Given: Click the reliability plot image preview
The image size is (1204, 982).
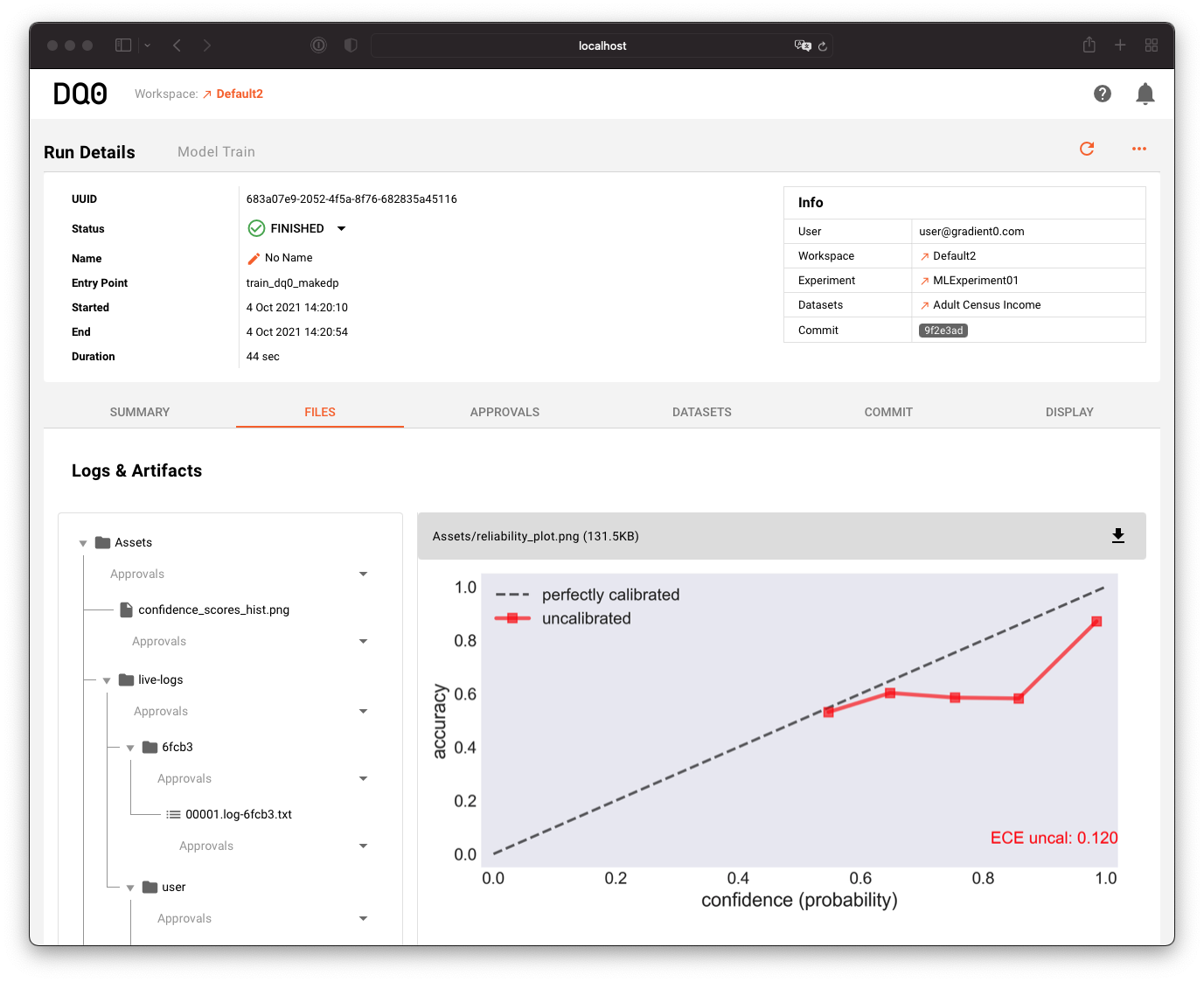Looking at the screenshot, I should click(x=775, y=742).
